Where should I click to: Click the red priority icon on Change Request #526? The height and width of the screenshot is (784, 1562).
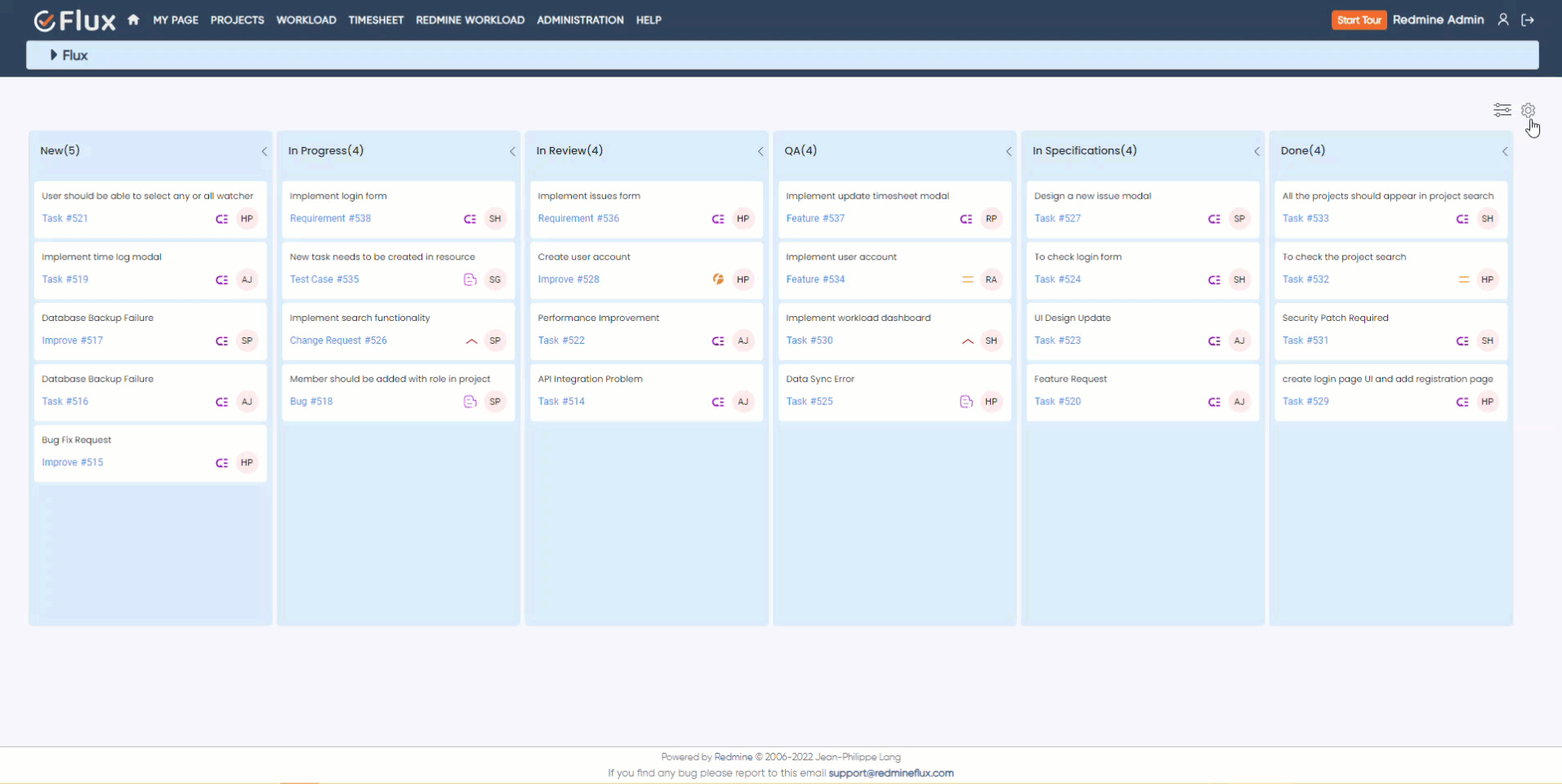(x=471, y=341)
